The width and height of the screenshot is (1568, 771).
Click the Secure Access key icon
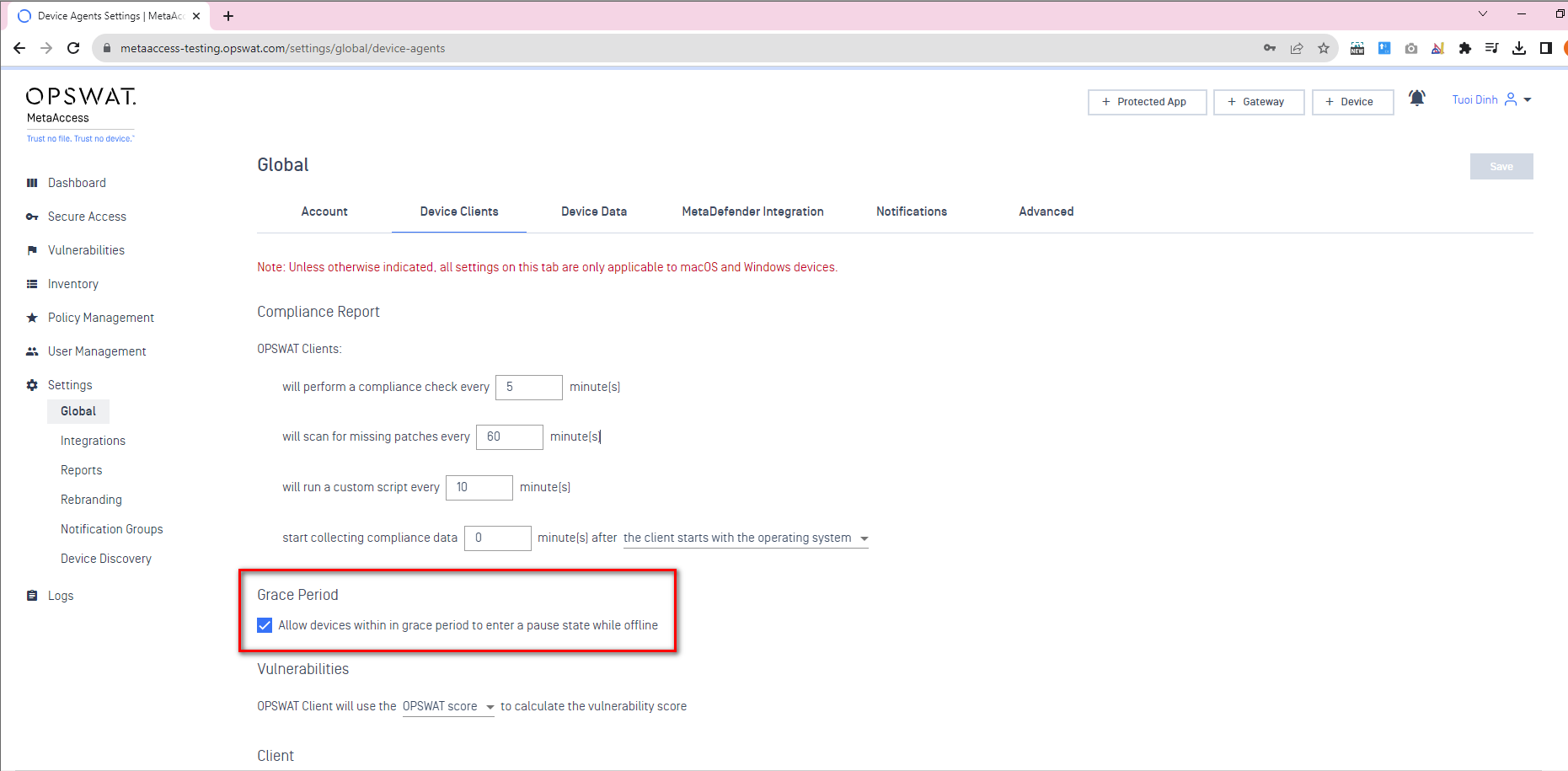pos(32,217)
